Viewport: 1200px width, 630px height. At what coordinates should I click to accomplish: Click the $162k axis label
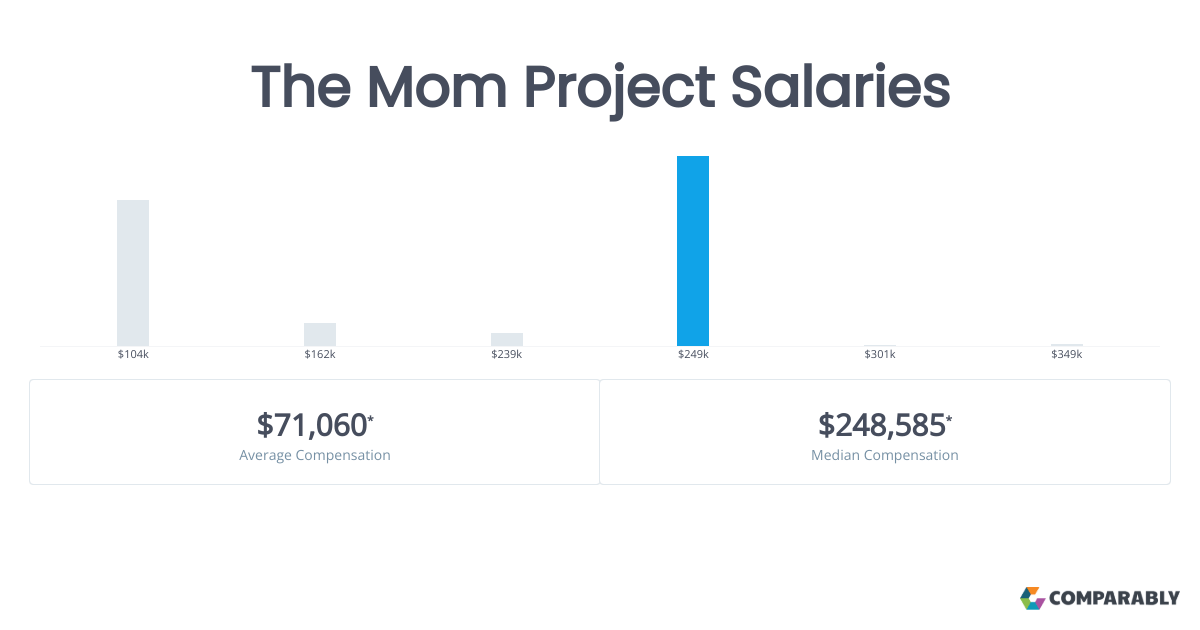tap(320, 355)
